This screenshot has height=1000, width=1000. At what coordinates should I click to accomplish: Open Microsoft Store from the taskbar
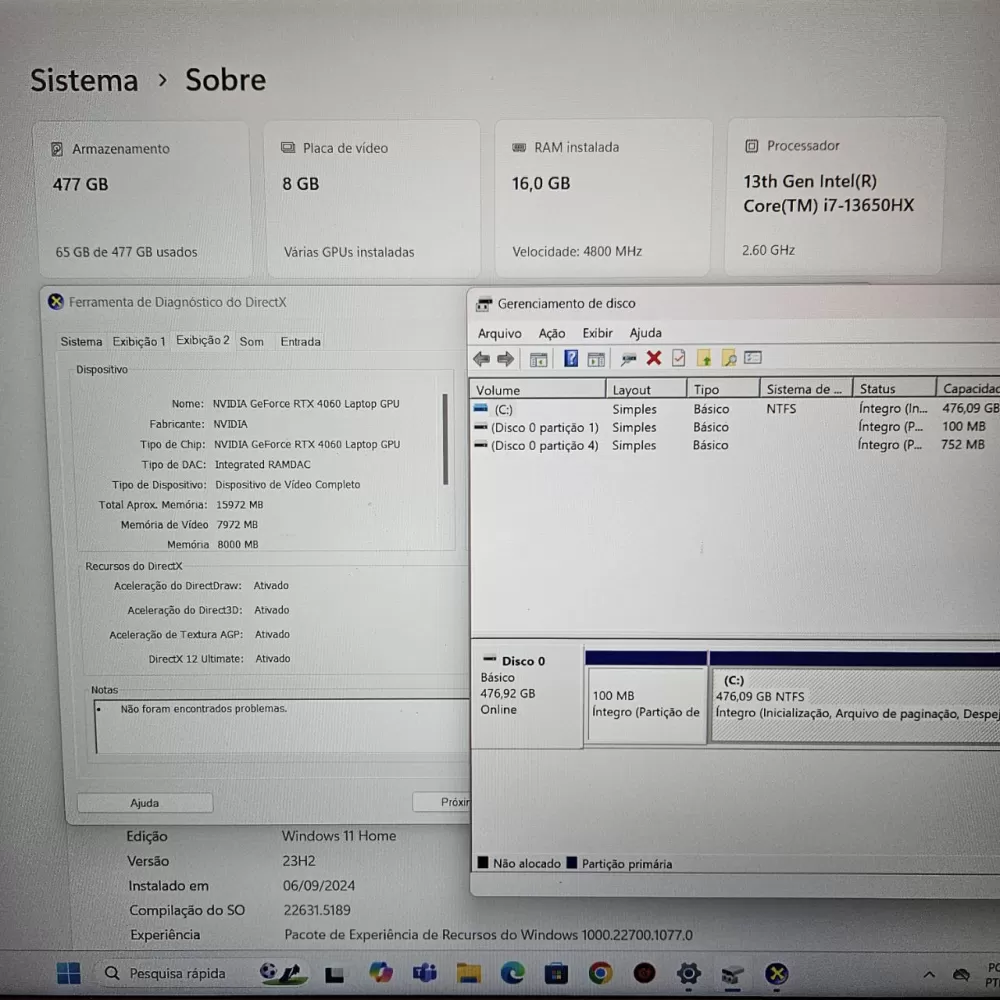click(x=556, y=974)
